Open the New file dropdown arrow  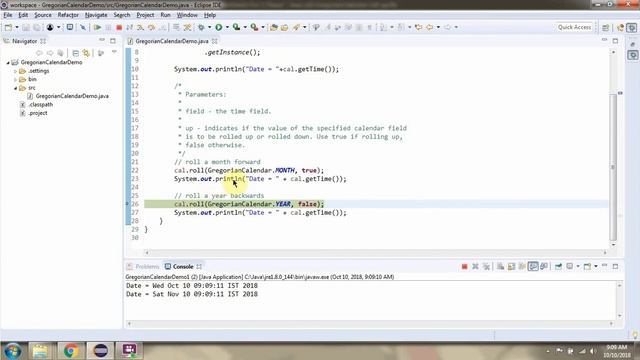[x=17, y=27]
